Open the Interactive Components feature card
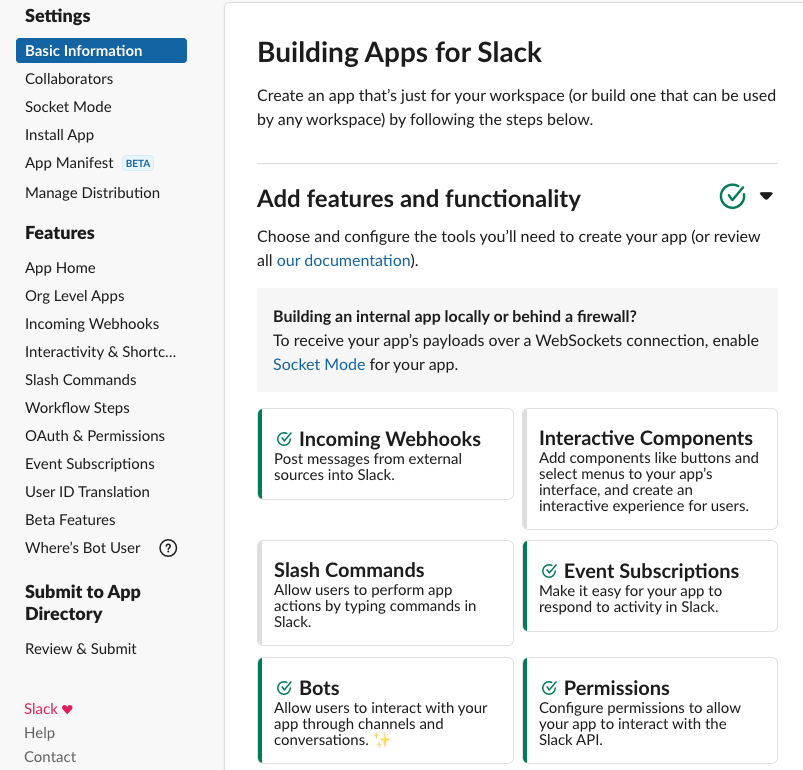 point(650,469)
